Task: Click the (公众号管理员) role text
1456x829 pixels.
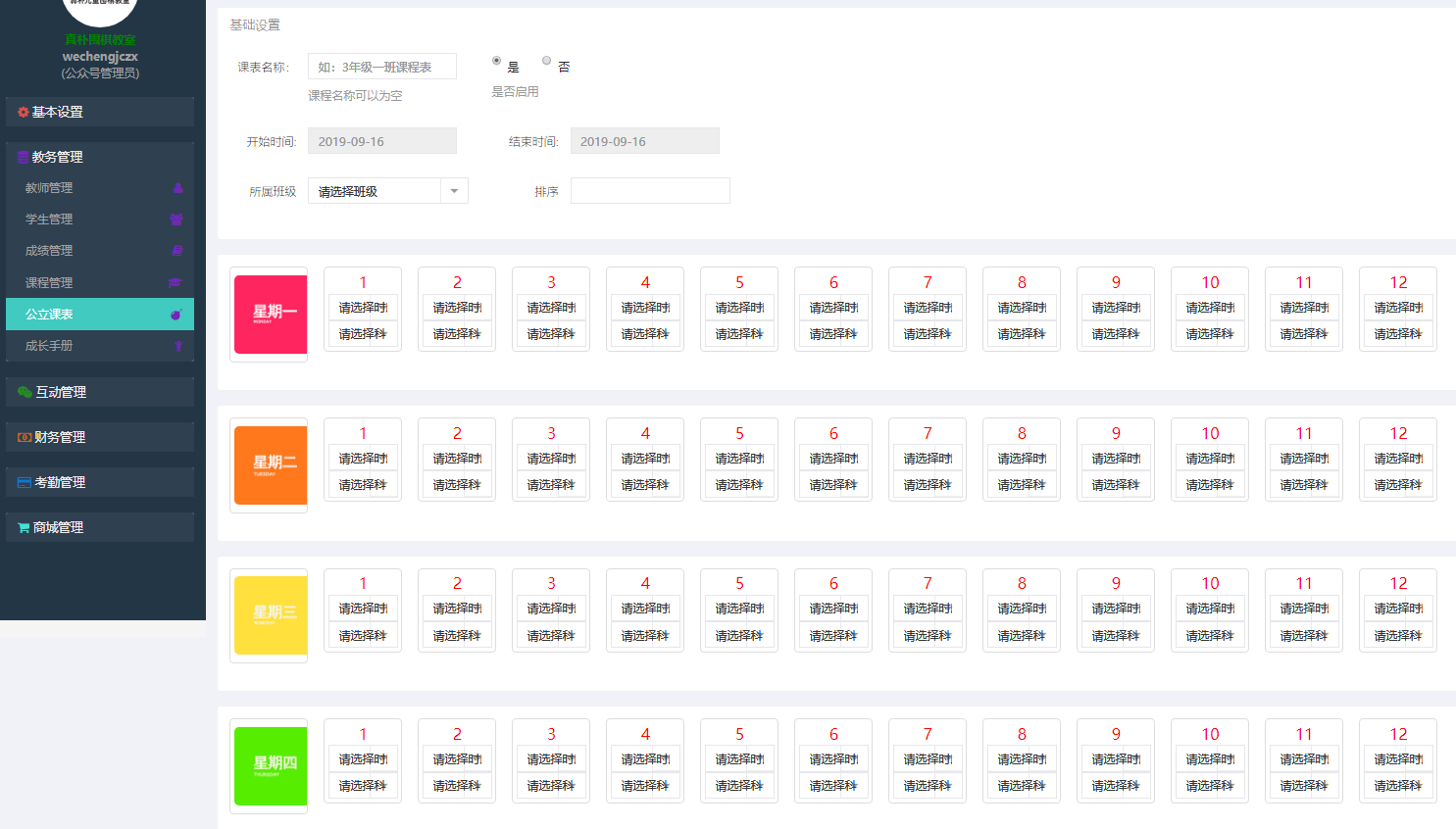Action: coord(100,73)
